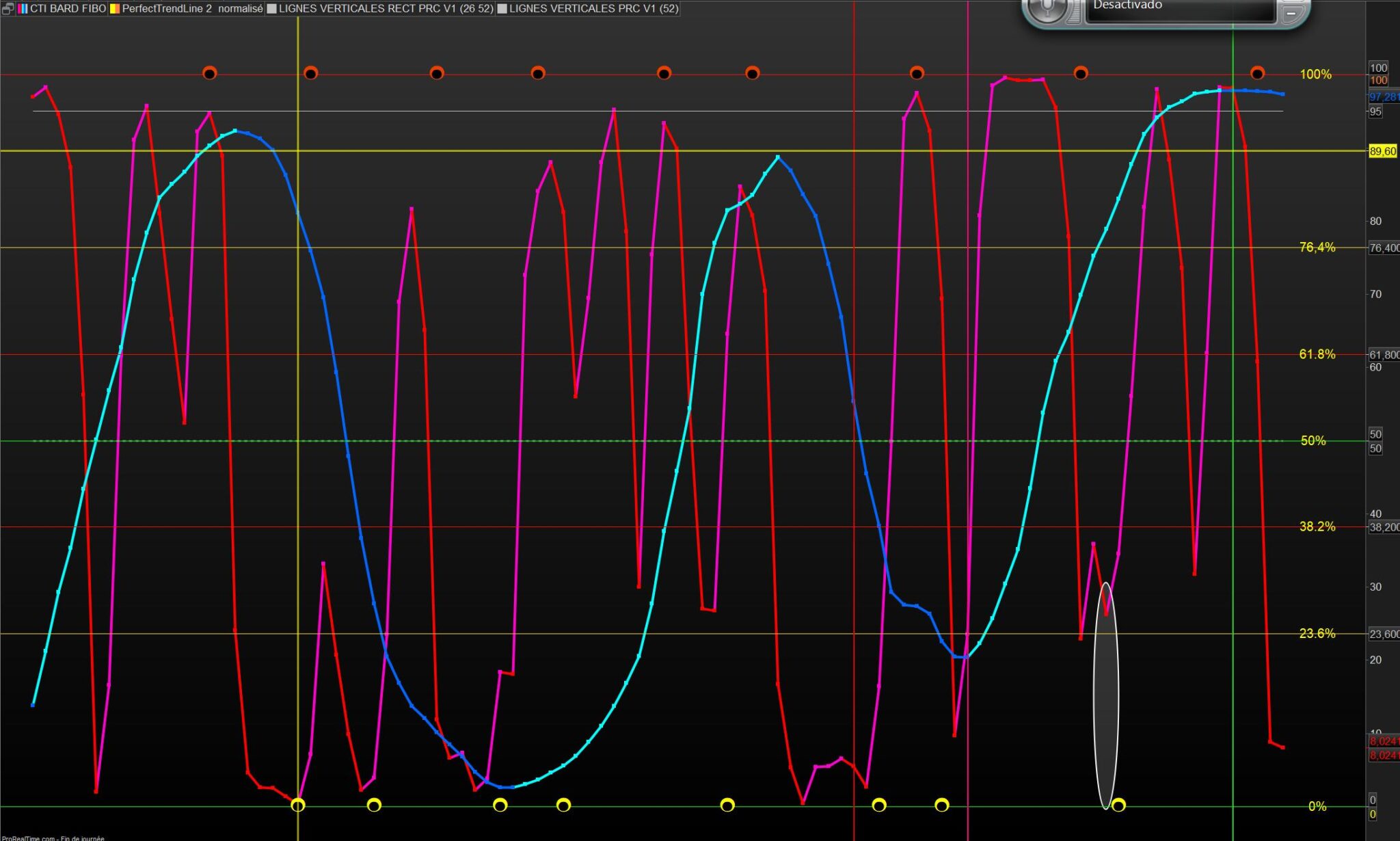The width and height of the screenshot is (1400, 841).
Task: Click the indicator panel icon at top-left
Action: pos(8,9)
